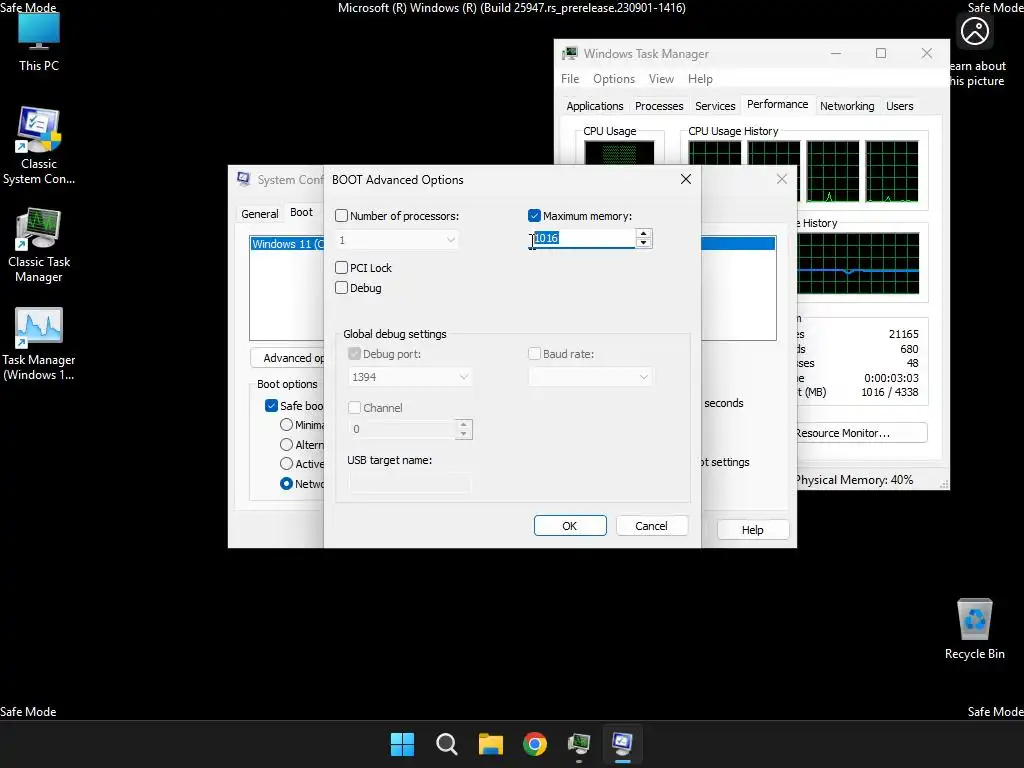Switch to Networking tab in Task Manager

pos(847,106)
